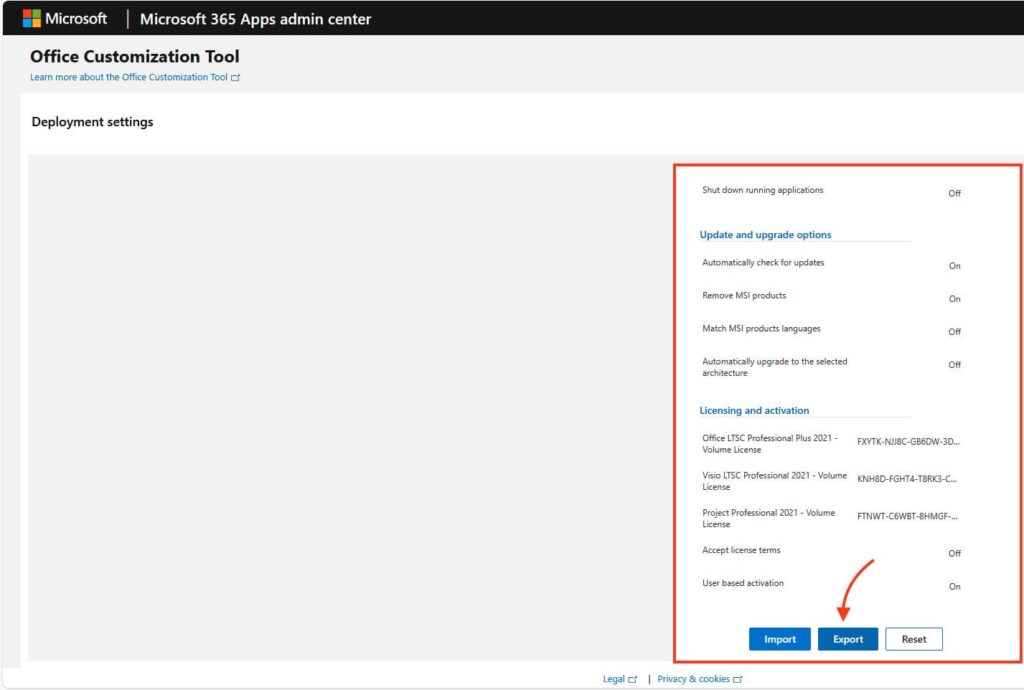Export the configuration with the Export button
Image resolution: width=1024 pixels, height=690 pixels.
[848, 639]
